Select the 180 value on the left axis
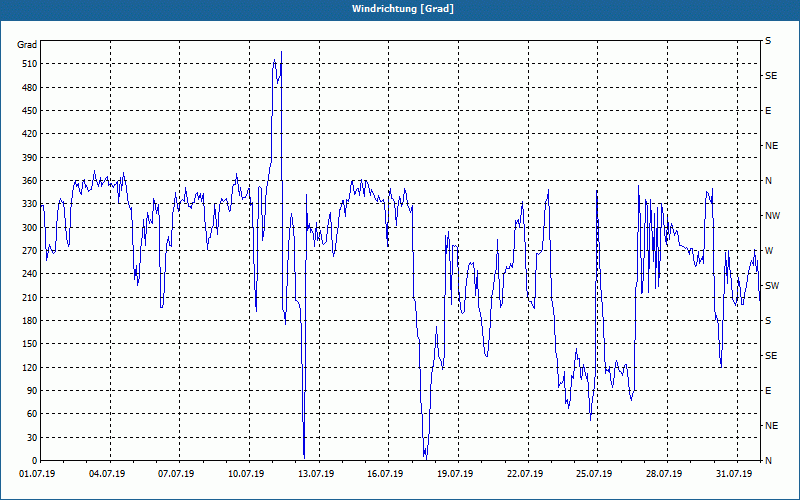This screenshot has height=500, width=800. click(x=30, y=321)
